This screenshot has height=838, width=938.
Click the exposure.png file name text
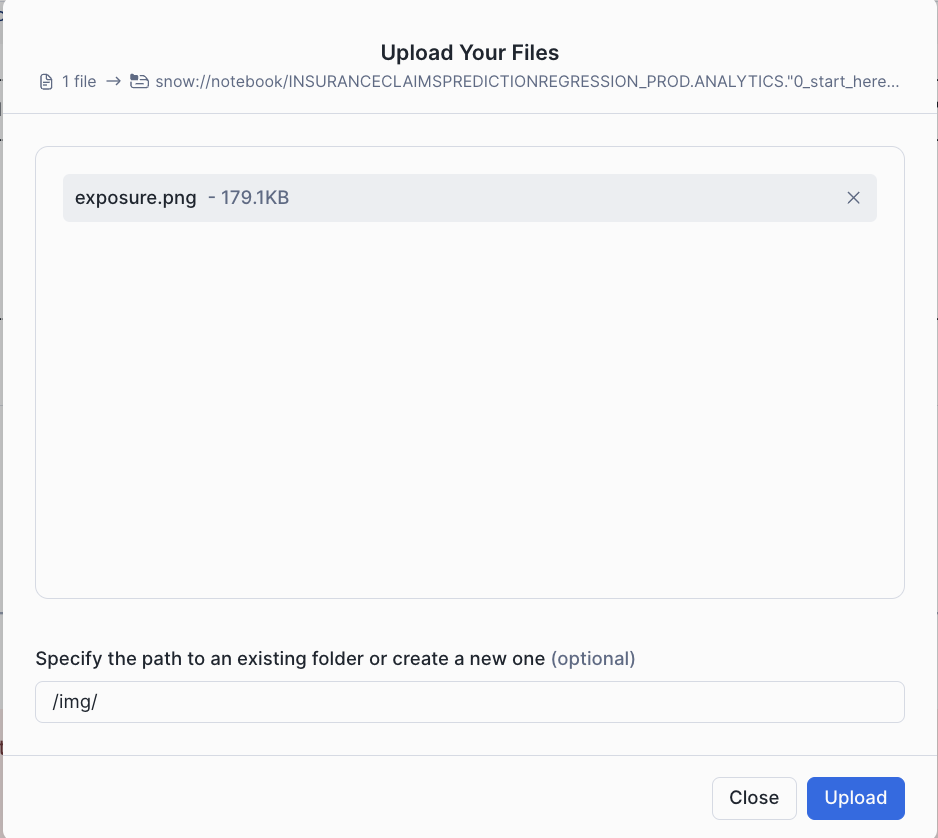pyautogui.click(x=136, y=198)
